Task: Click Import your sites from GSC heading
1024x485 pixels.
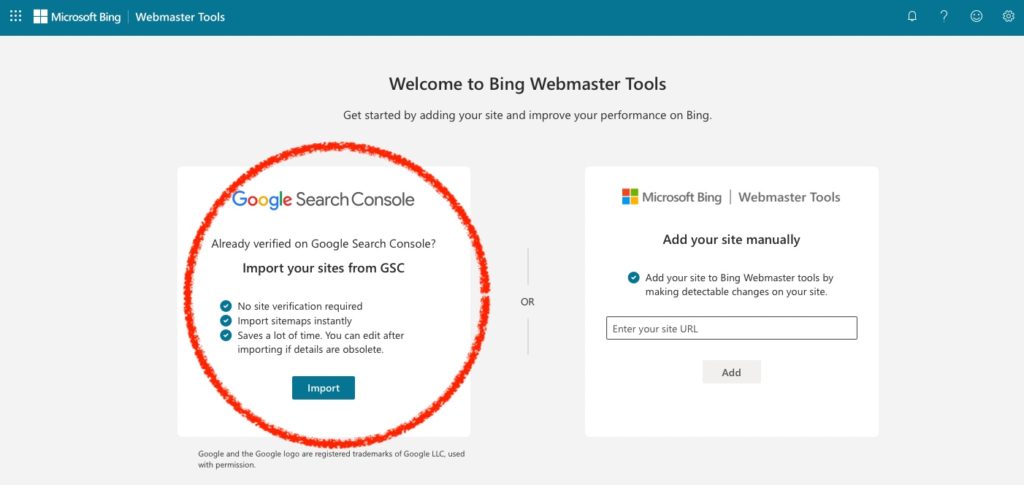Action: click(x=324, y=268)
